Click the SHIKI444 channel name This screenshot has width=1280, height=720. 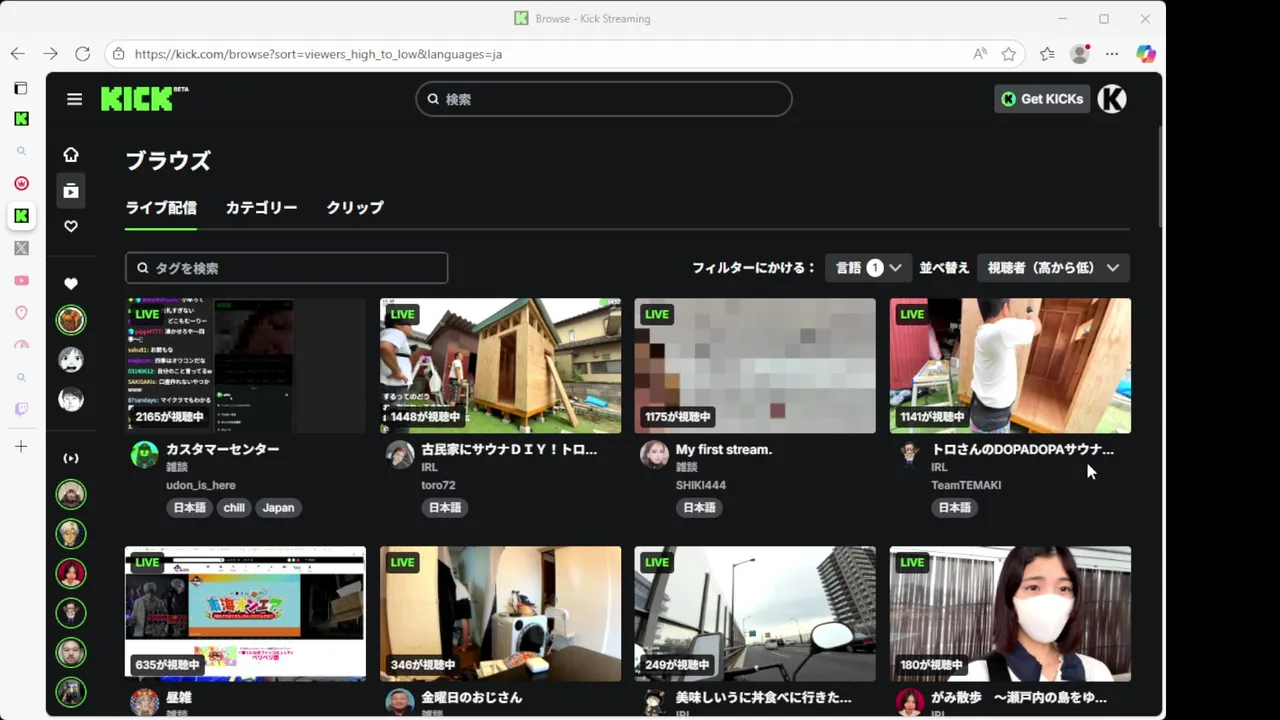point(701,485)
